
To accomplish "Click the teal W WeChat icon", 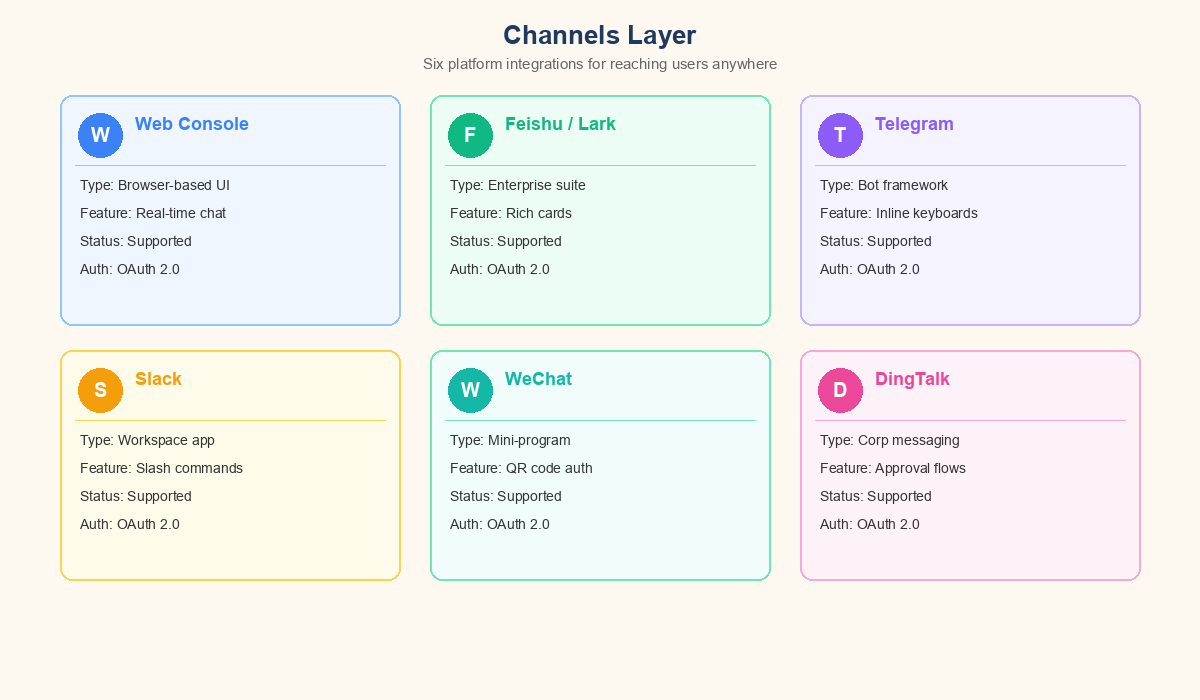I will click(x=470, y=390).
